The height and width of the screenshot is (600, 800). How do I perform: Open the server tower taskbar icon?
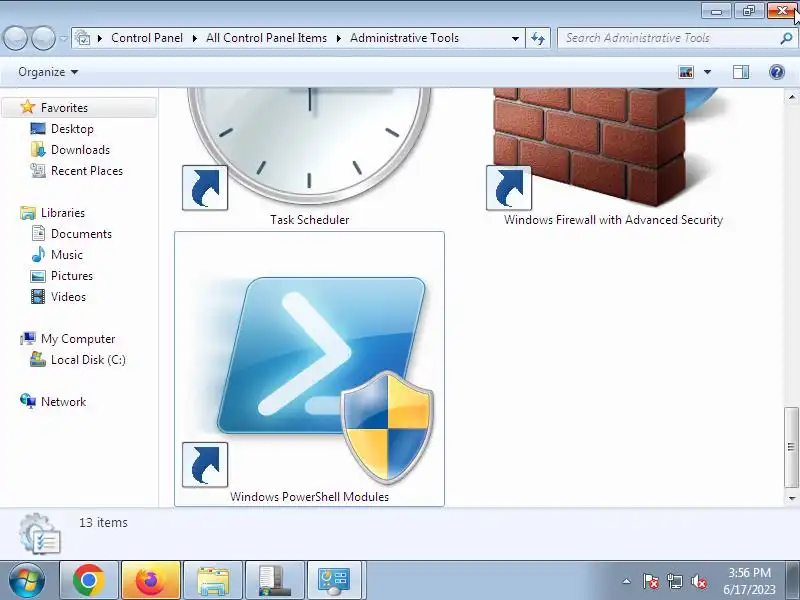(274, 581)
